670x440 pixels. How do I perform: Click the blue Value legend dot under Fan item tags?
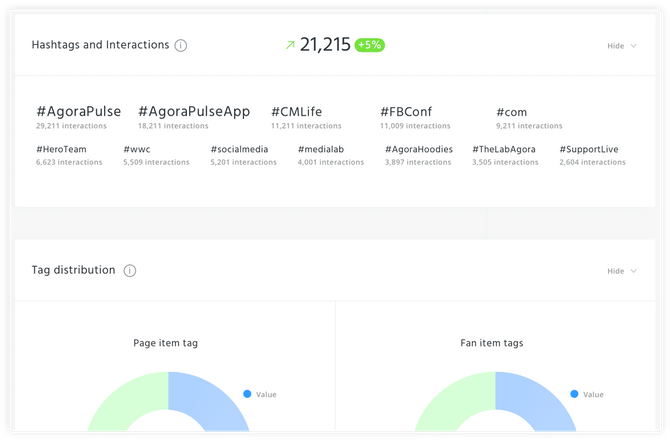click(573, 394)
